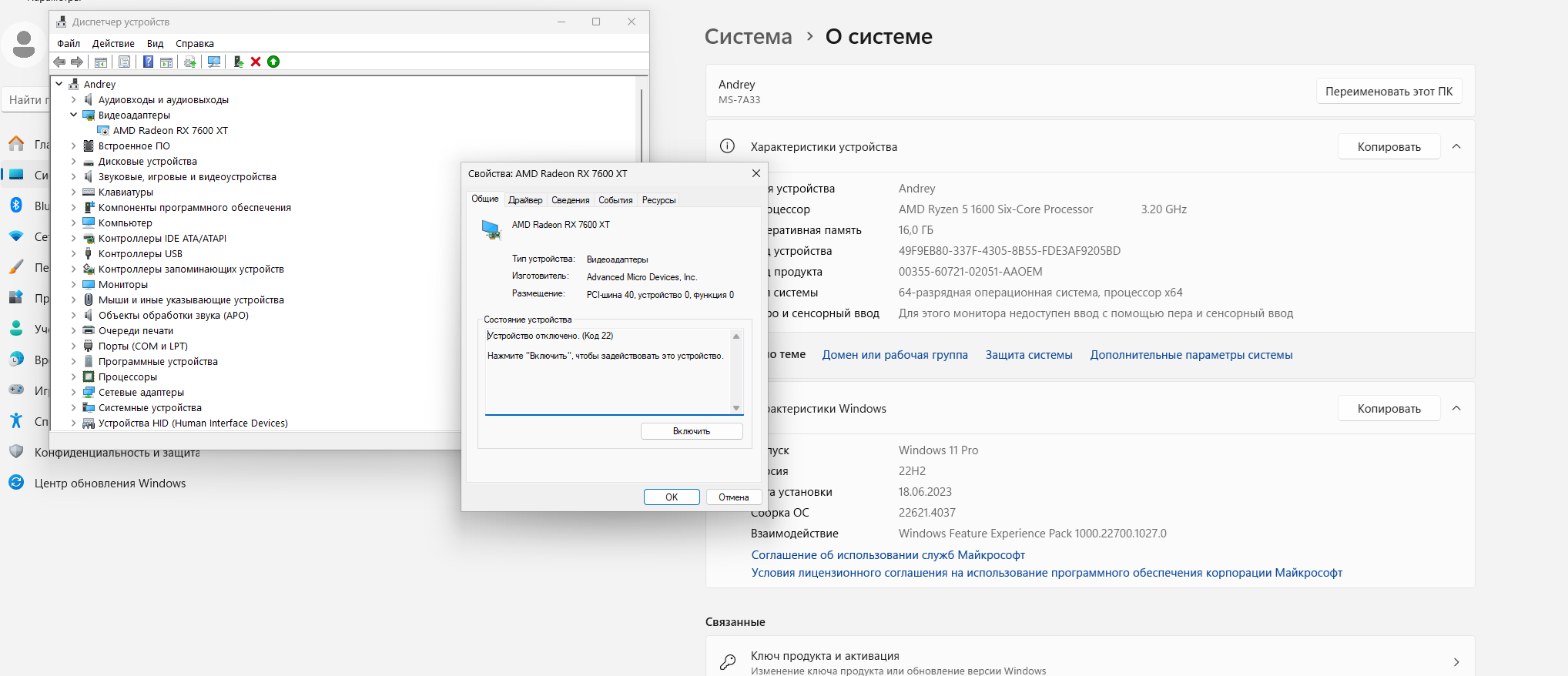Copy Windows specifications with Копировать

coord(1389,408)
